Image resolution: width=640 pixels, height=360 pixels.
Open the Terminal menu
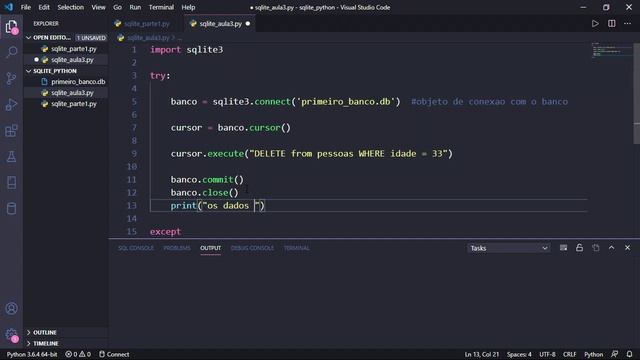tap(161, 7)
